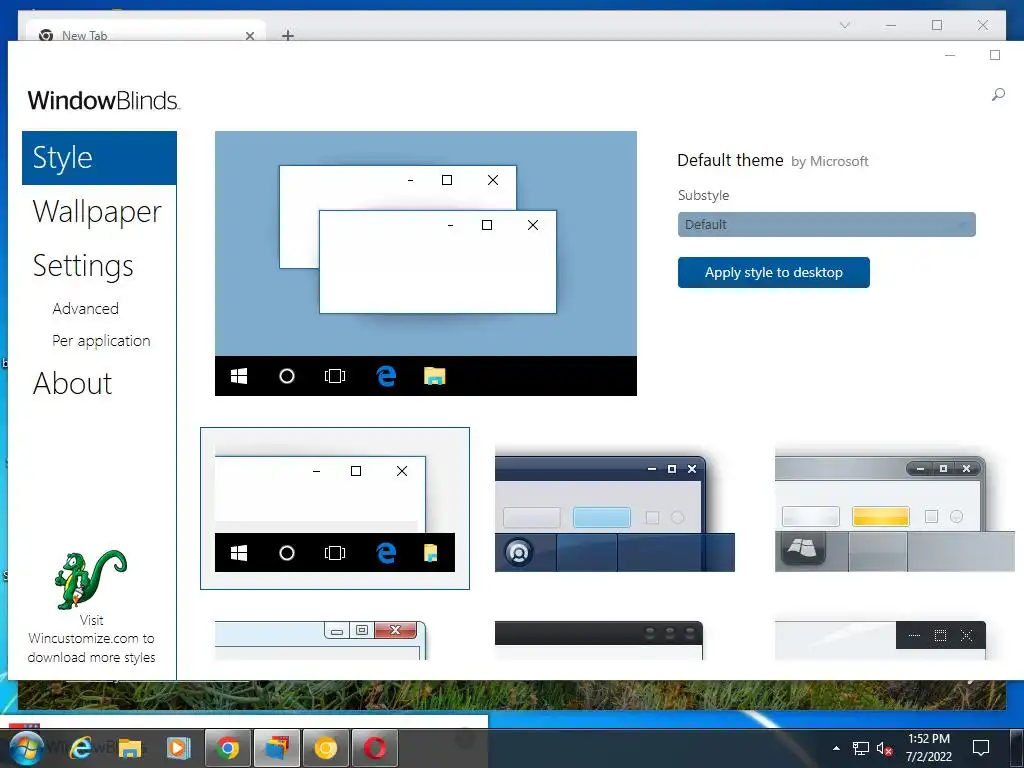Go to the About section

coord(72,383)
